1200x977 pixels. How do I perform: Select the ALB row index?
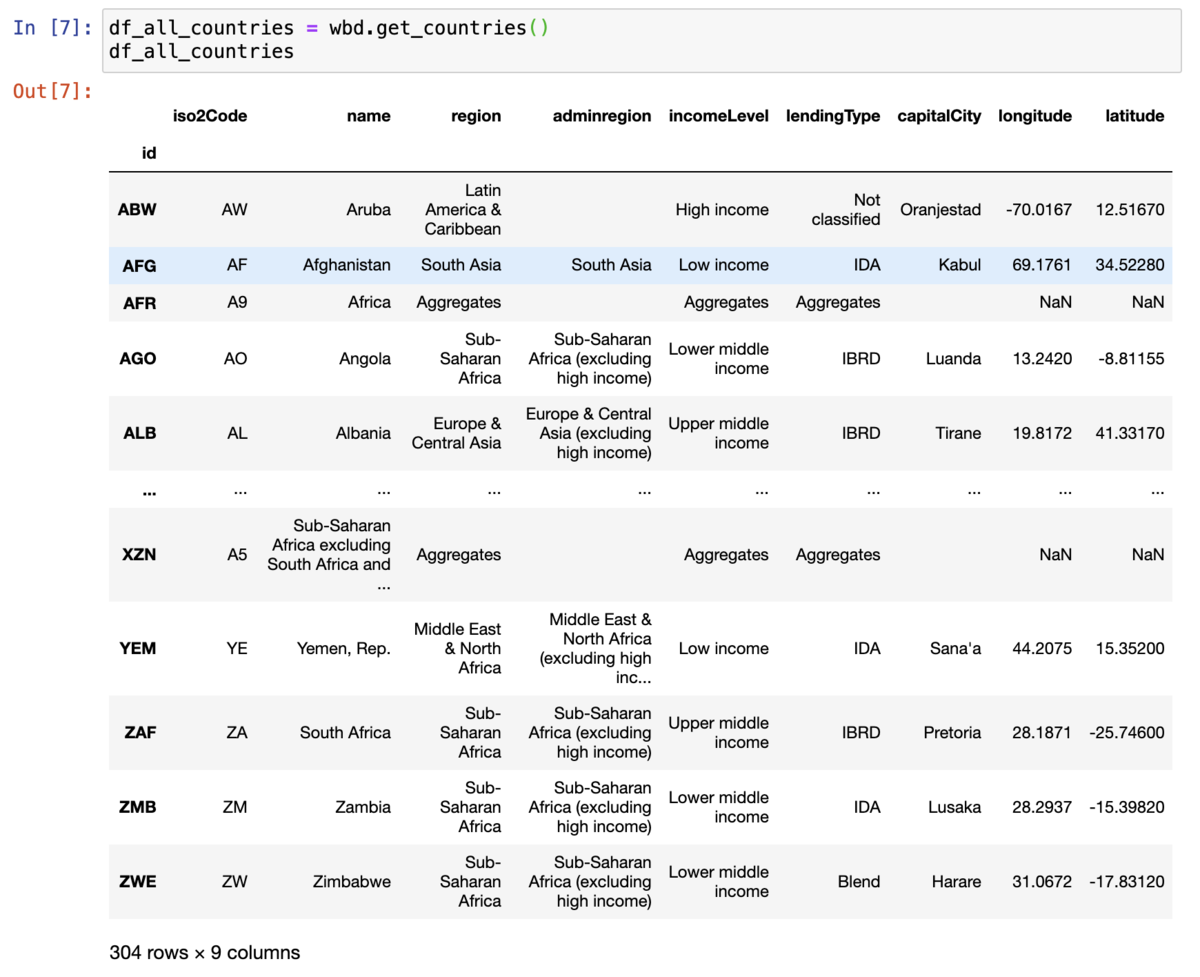(140, 433)
